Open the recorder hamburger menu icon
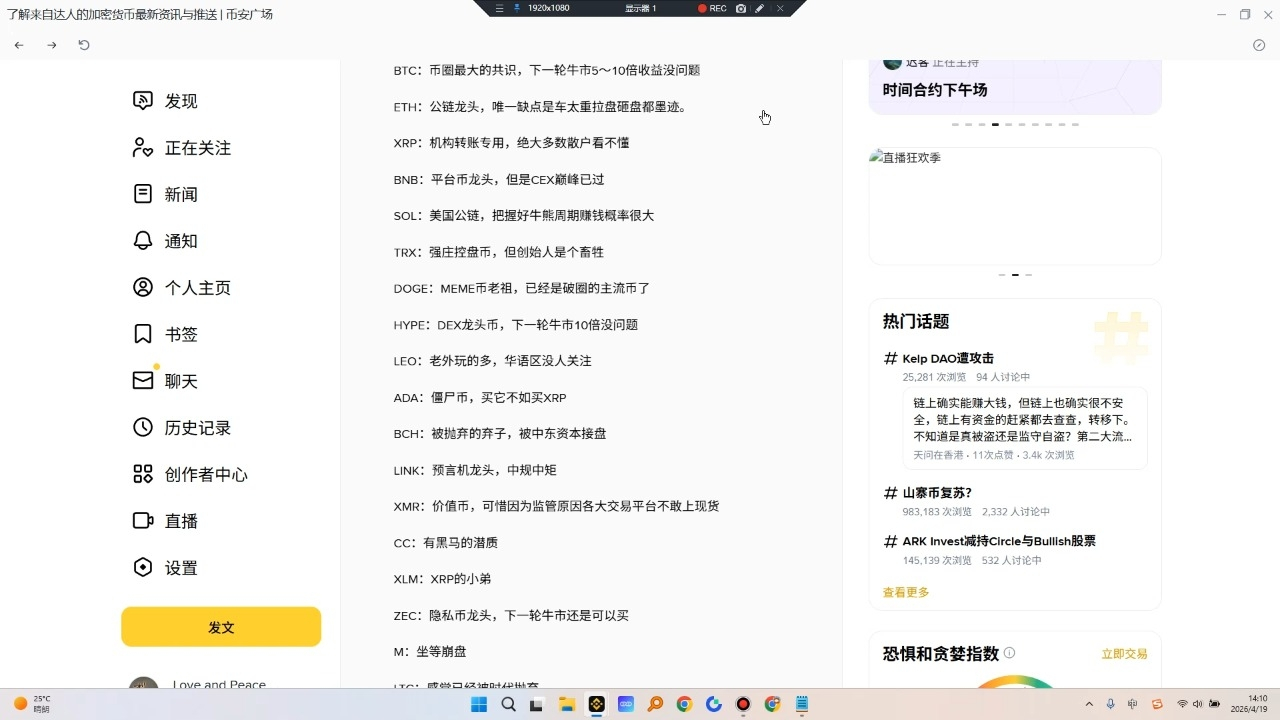 pyautogui.click(x=500, y=8)
